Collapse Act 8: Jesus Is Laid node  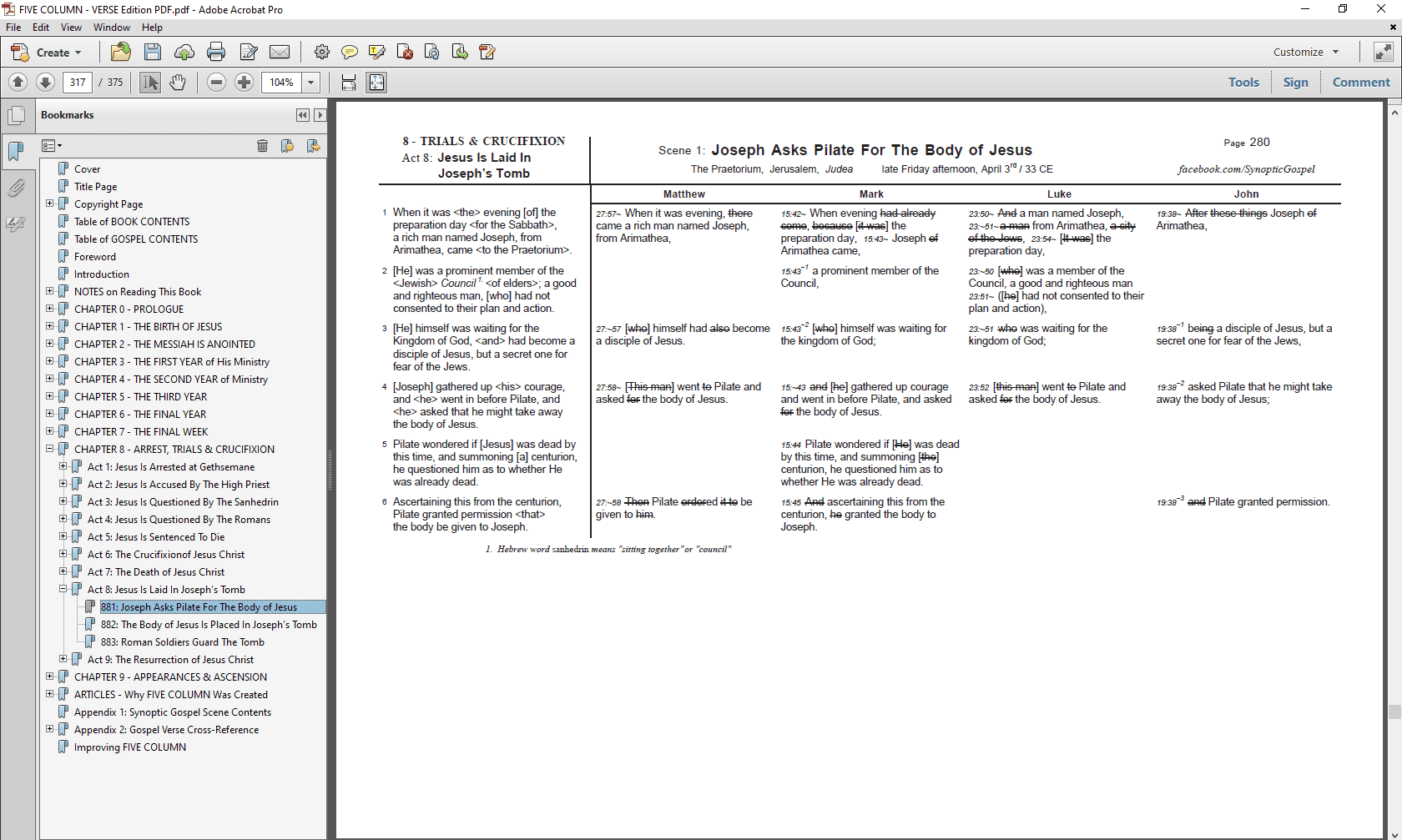(x=63, y=589)
